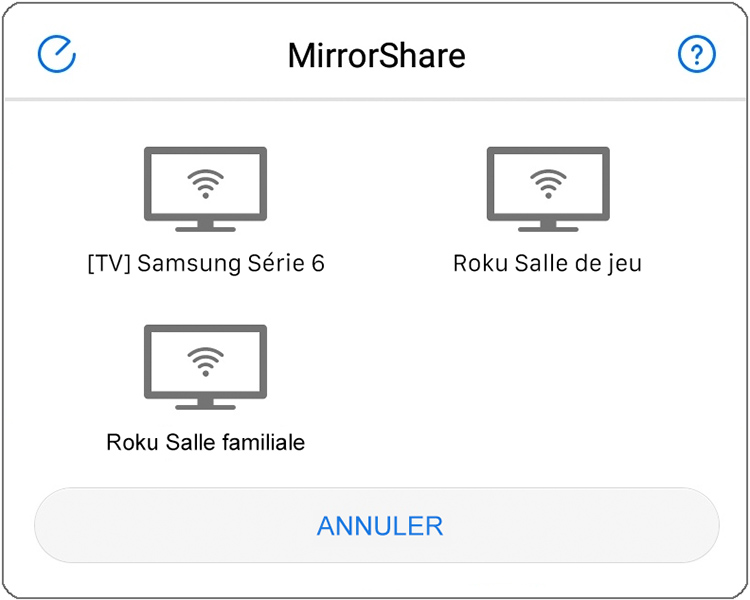Click the "Roku Salle de jeu" device name
The width and height of the screenshot is (750, 600).
[547, 264]
